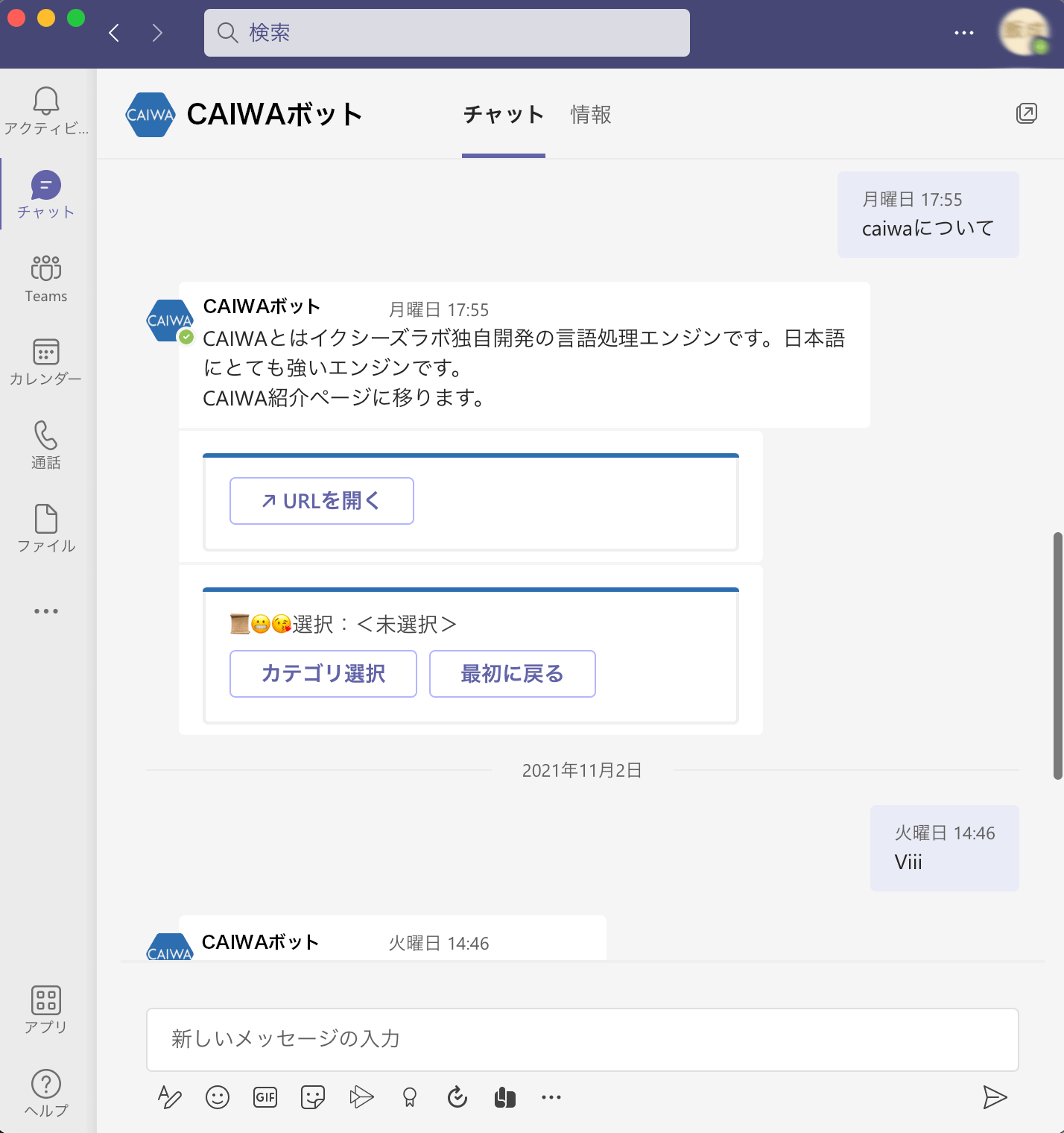
Task: Open more apps via sidebar ellipsis
Action: (x=46, y=610)
